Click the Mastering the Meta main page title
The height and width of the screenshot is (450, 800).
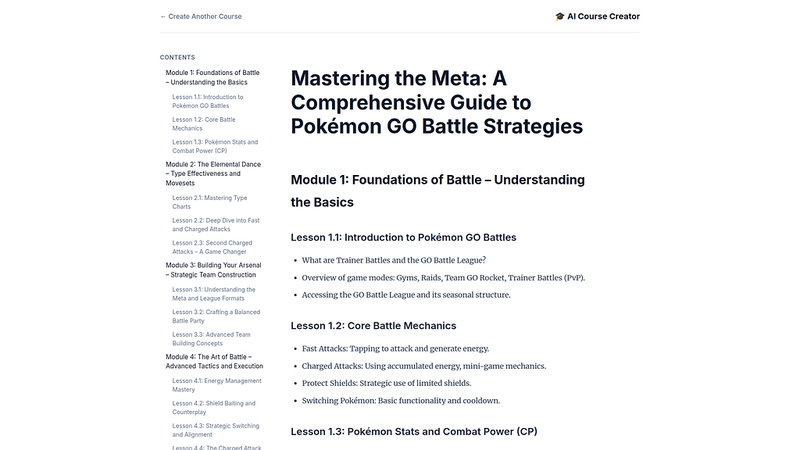pyautogui.click(x=436, y=102)
